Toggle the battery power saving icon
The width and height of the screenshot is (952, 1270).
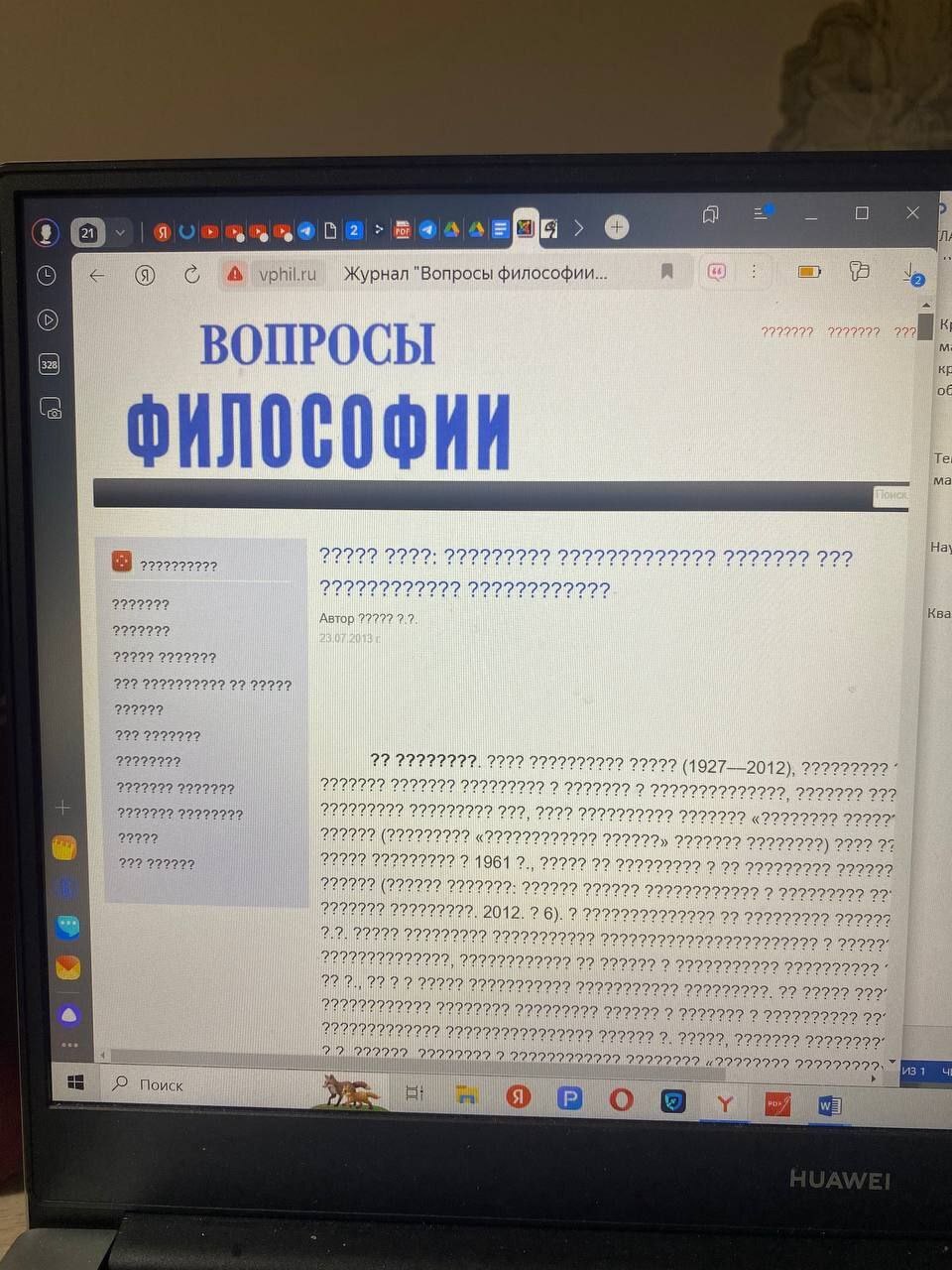coord(809,271)
